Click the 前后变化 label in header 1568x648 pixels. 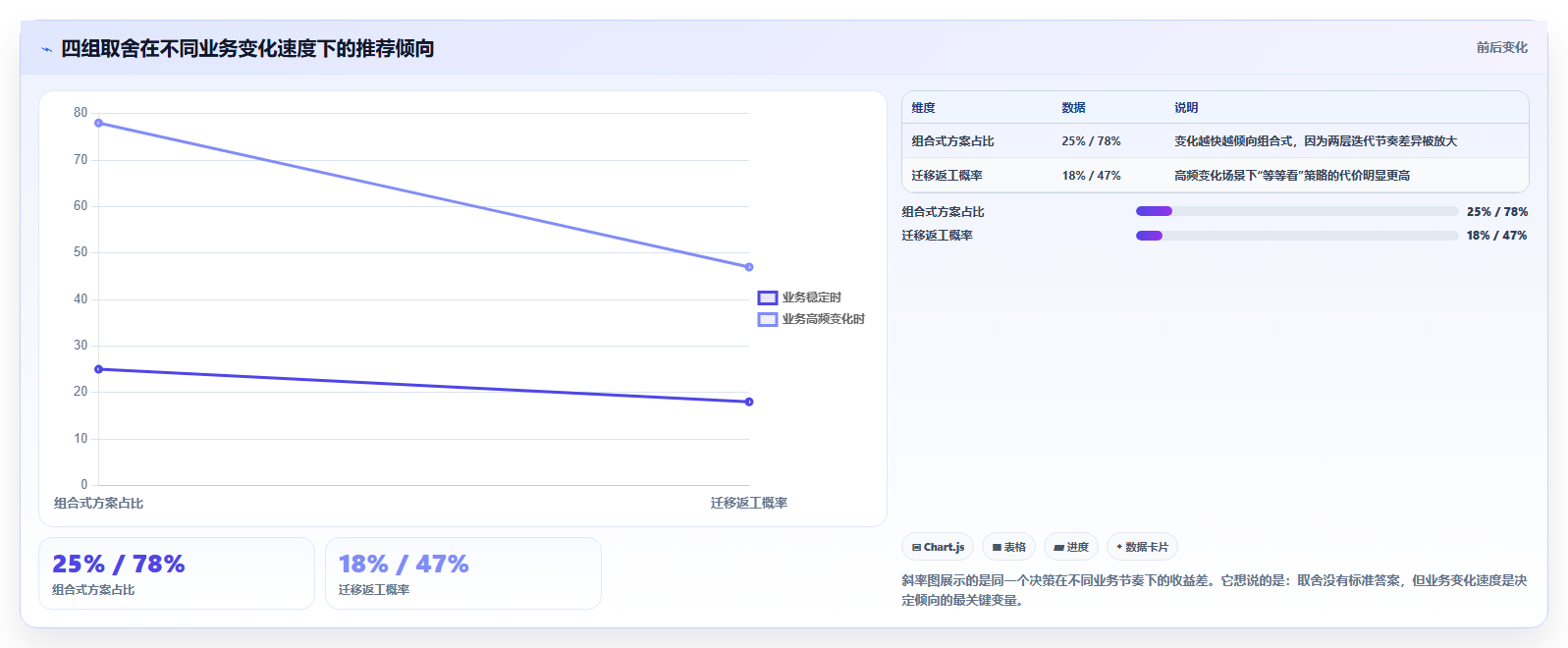(x=1501, y=47)
